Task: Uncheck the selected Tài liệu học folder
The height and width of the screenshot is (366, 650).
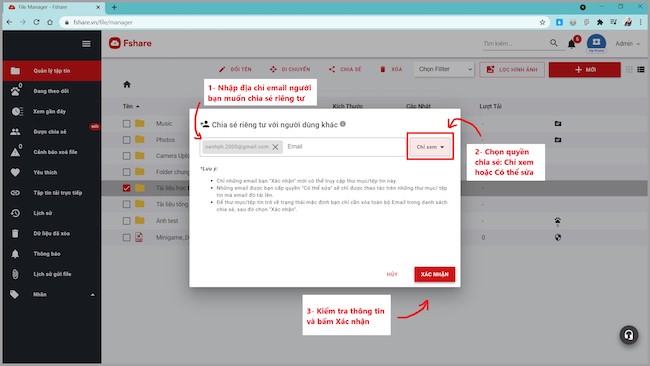Action: pos(126,188)
